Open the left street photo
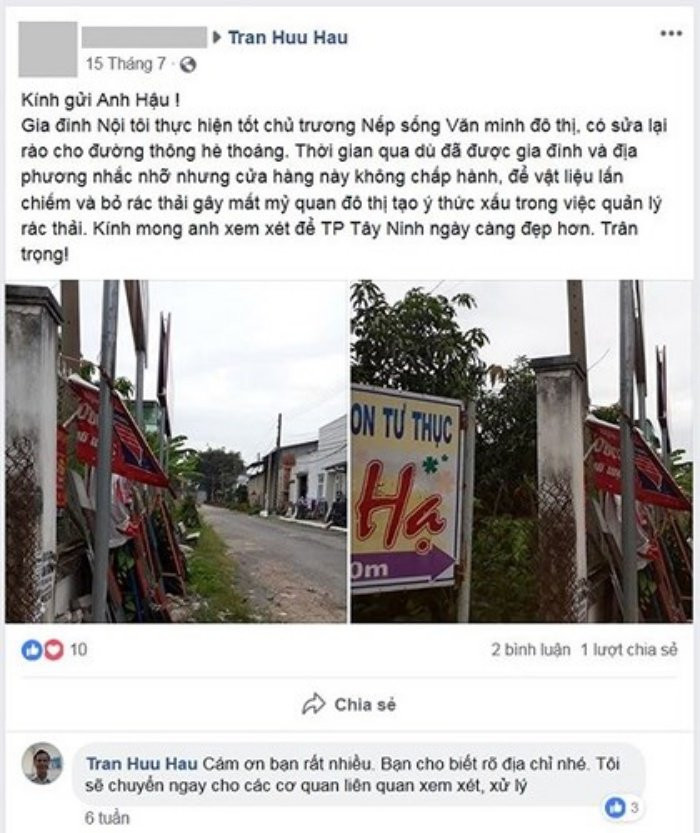 coord(176,451)
